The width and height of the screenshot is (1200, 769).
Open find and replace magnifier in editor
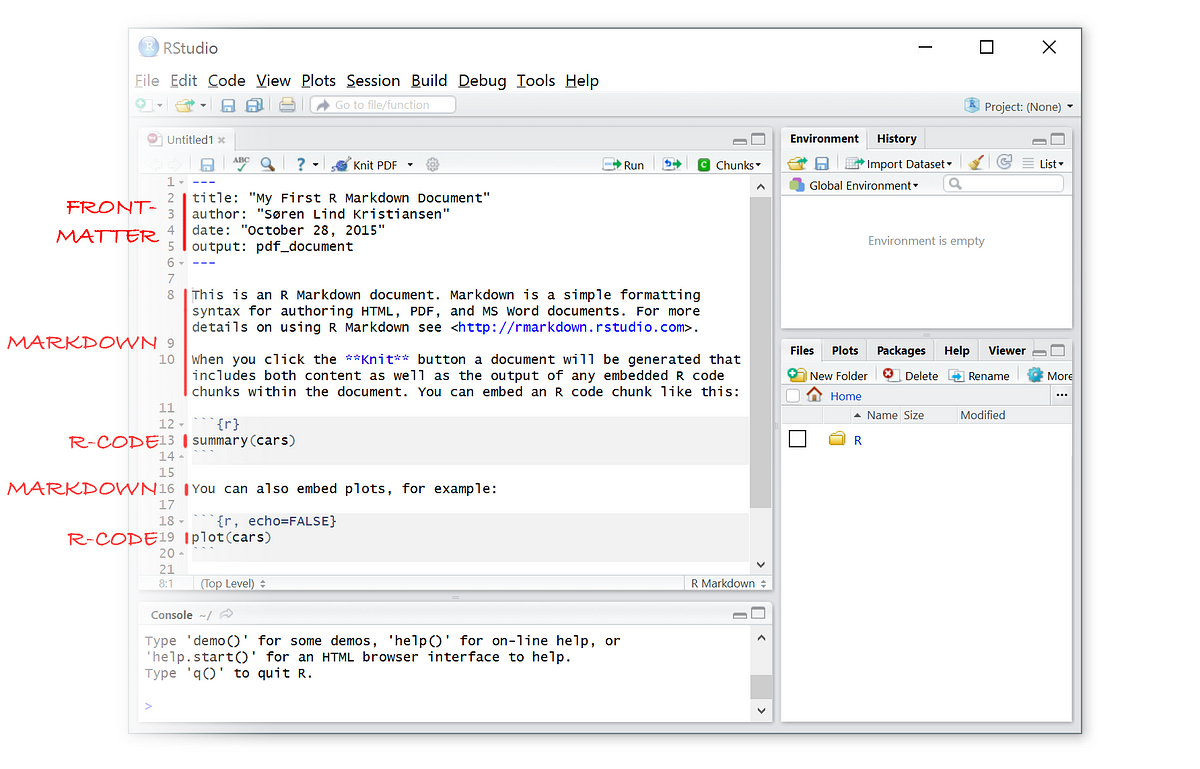[268, 164]
